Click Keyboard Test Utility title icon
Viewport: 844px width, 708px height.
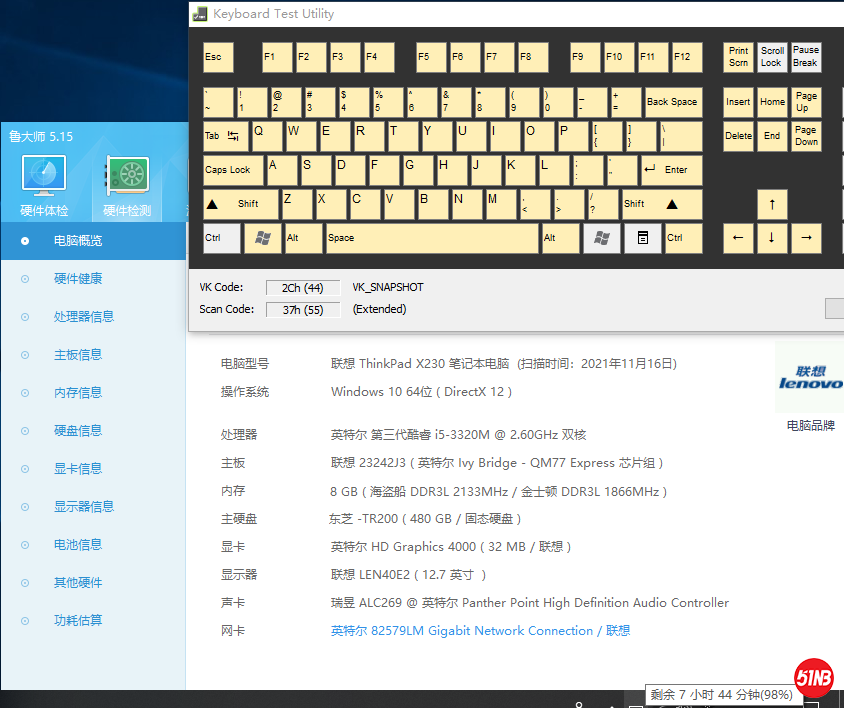[200, 14]
